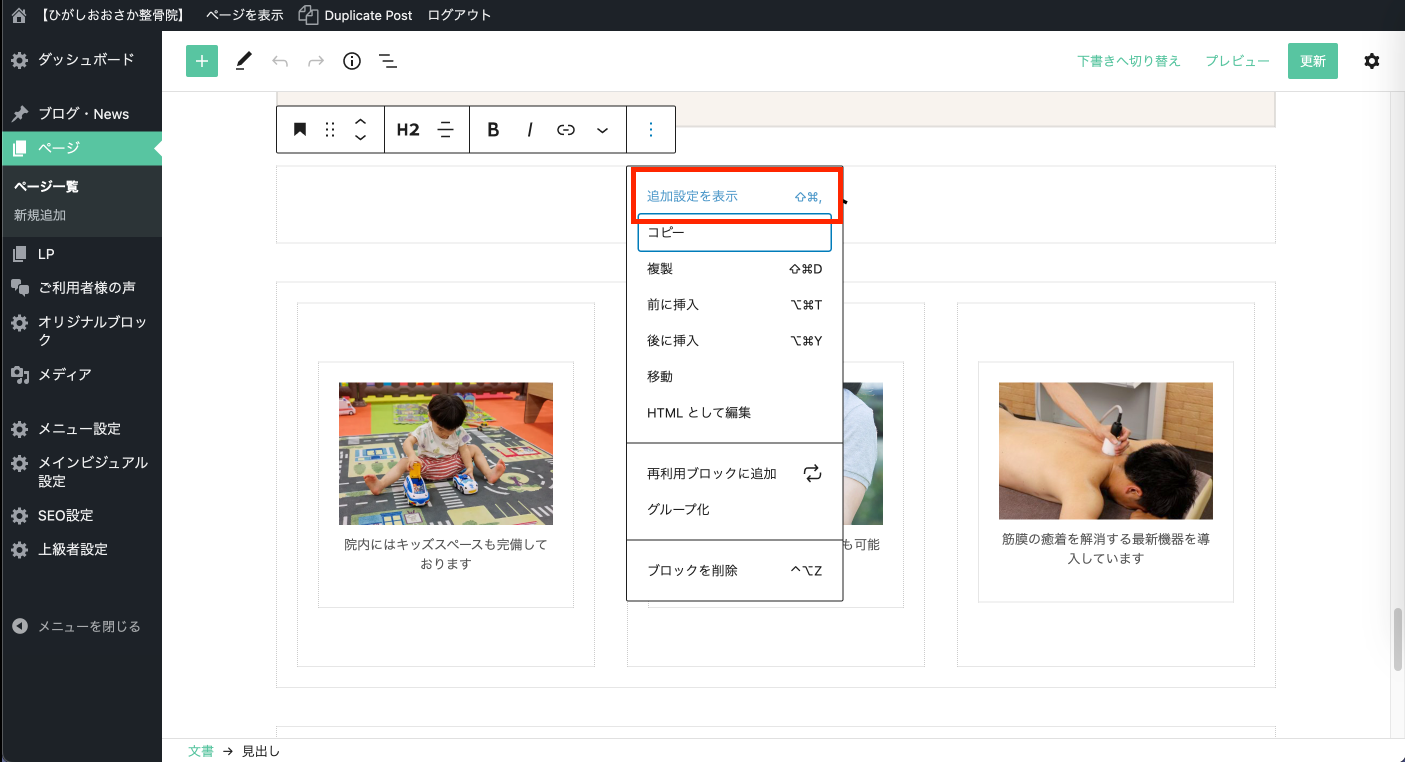Open the H2 heading level selector
Viewport: 1405px width, 762px height.
[x=408, y=130]
